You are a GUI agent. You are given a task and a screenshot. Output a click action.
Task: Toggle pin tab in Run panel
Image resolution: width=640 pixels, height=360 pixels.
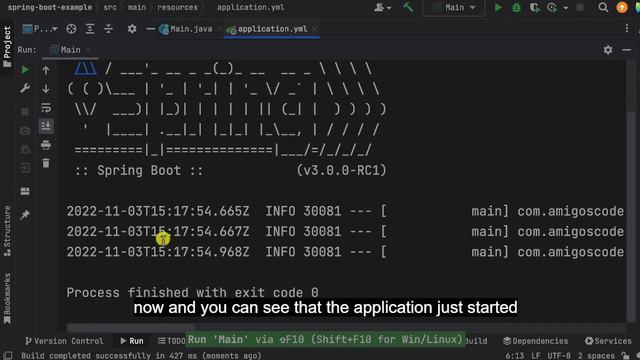pos(25,214)
